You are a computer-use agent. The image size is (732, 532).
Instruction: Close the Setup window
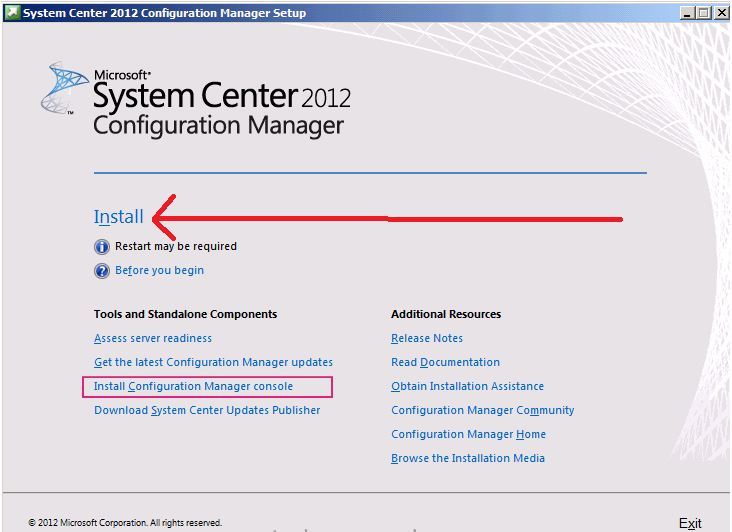(x=721, y=13)
